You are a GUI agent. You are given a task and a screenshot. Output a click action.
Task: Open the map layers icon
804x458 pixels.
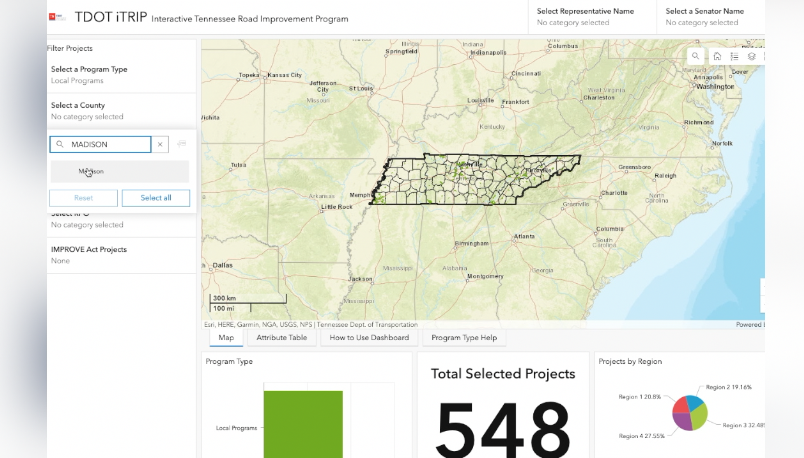click(751, 56)
